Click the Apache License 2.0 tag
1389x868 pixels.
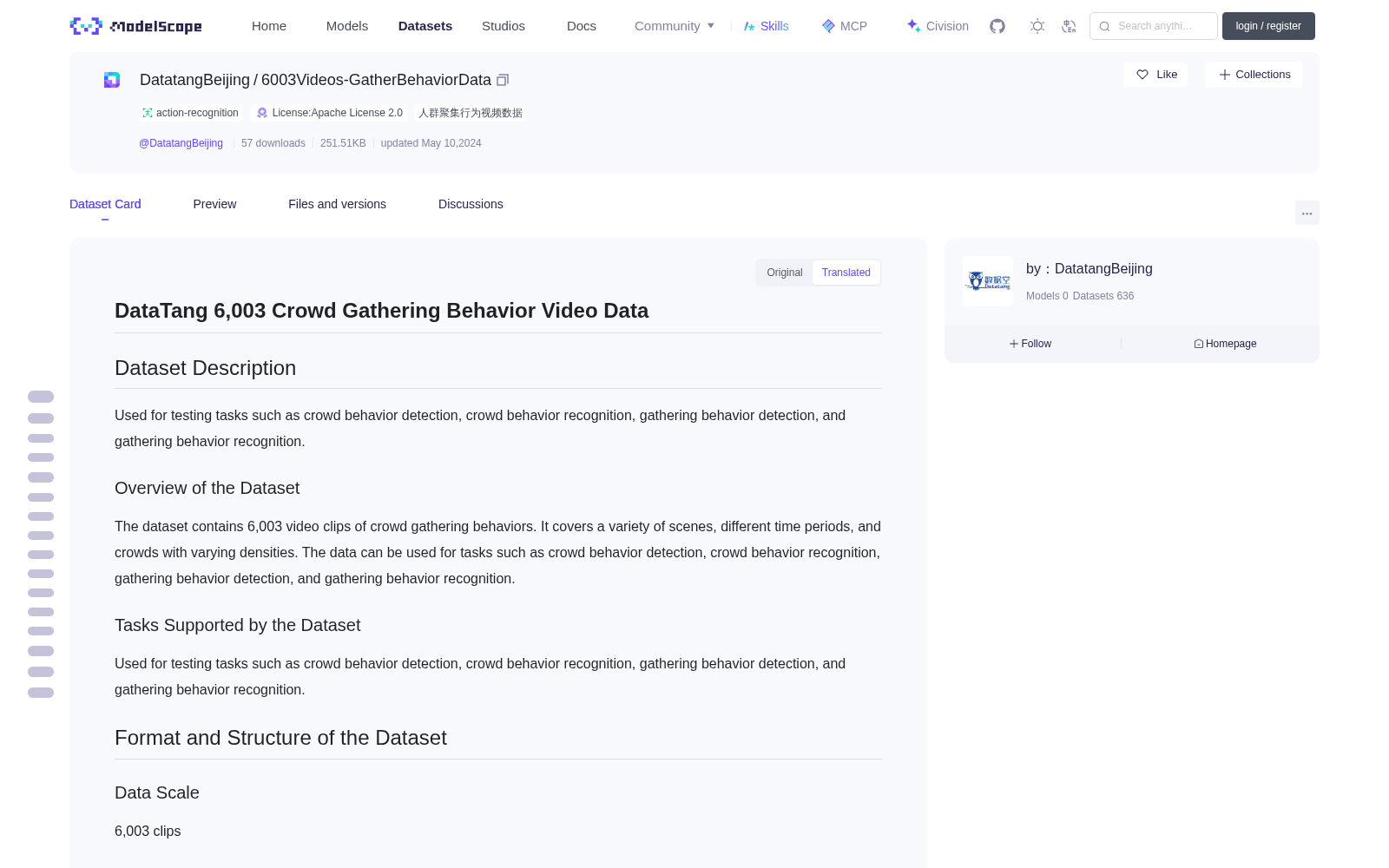[329, 113]
